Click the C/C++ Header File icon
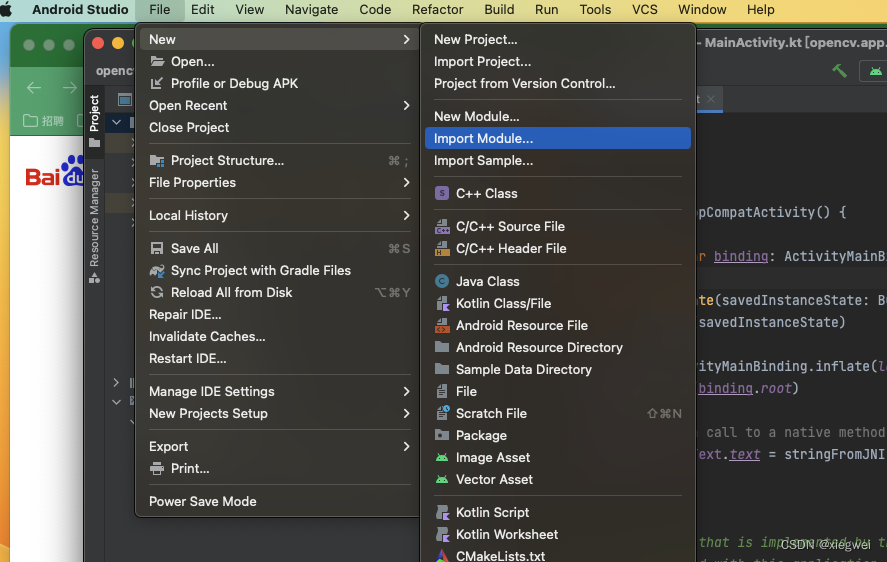 442,248
